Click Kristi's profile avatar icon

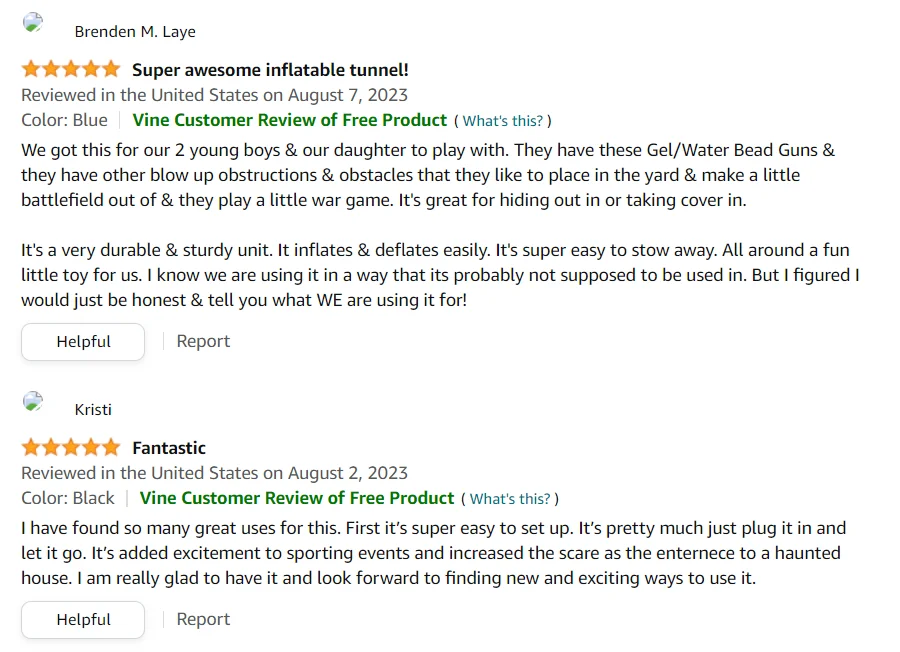click(x=33, y=401)
